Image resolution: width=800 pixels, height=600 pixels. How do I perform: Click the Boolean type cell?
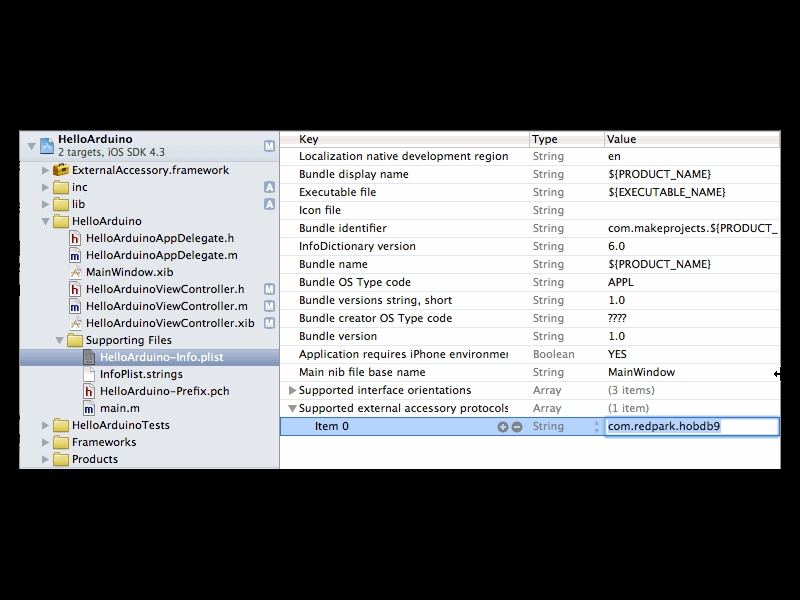(x=553, y=354)
